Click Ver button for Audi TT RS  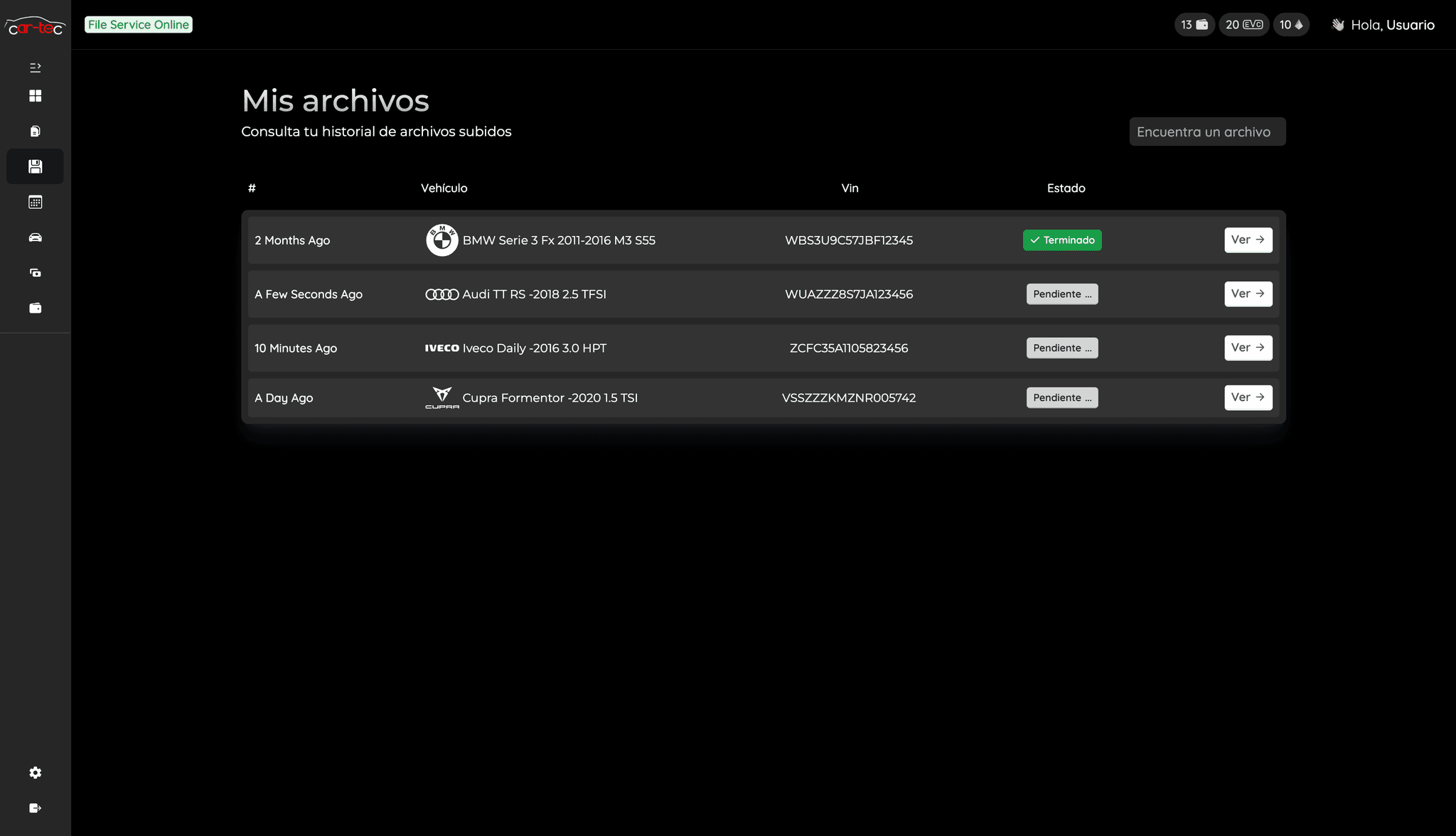(1248, 294)
